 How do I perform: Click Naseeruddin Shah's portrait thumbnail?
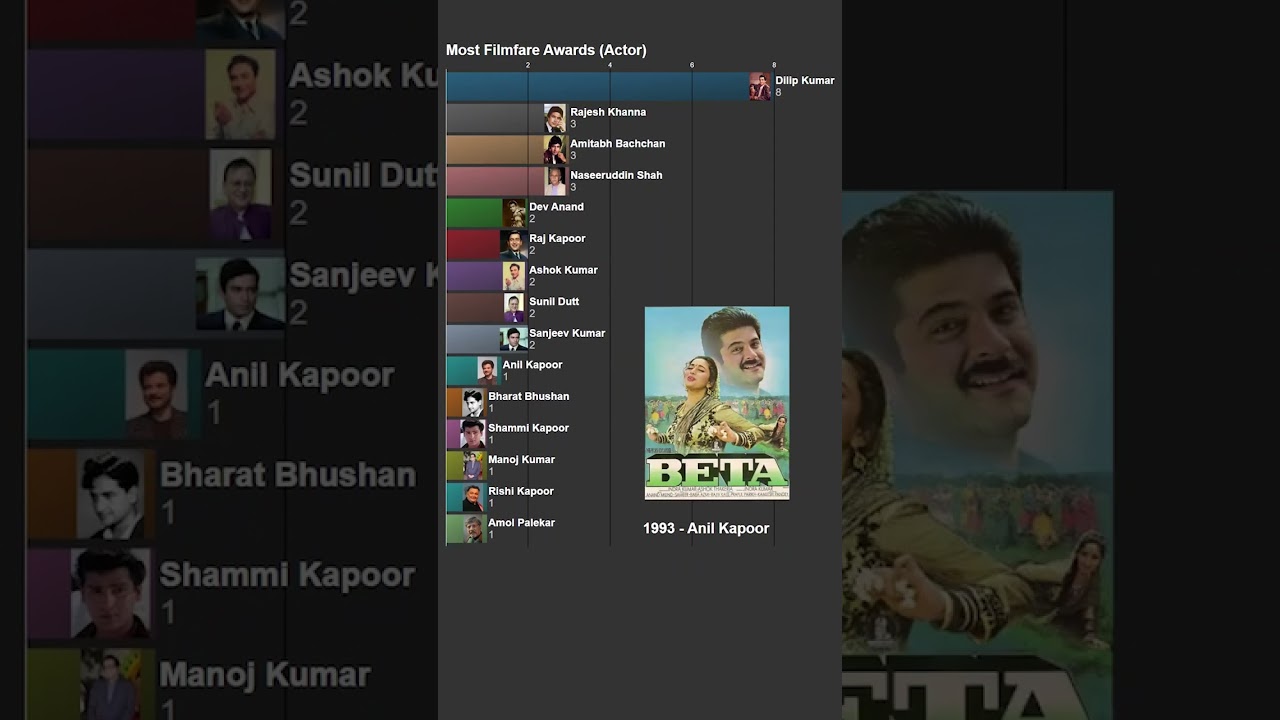(x=555, y=181)
